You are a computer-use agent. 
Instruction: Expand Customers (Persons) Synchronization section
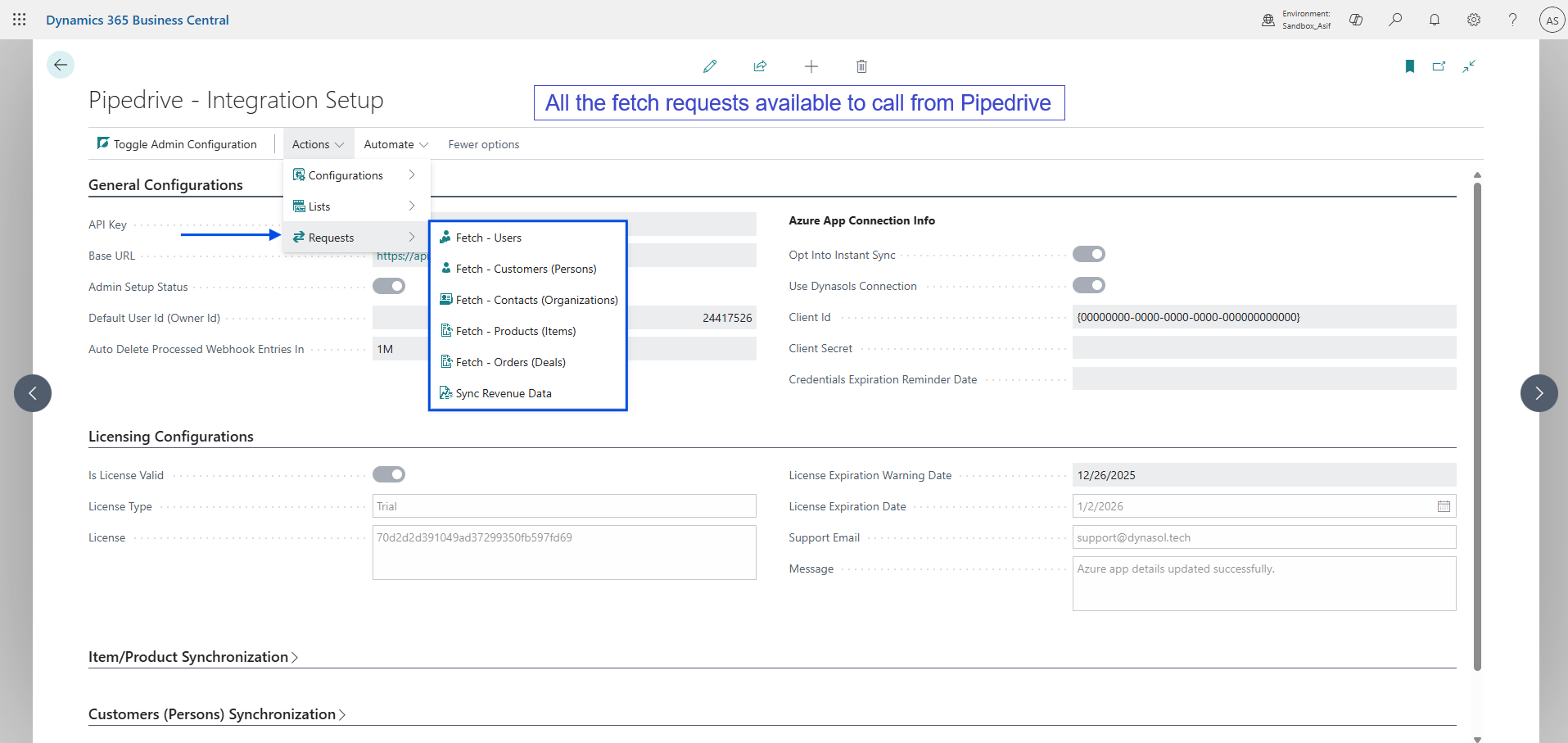pyautogui.click(x=216, y=714)
